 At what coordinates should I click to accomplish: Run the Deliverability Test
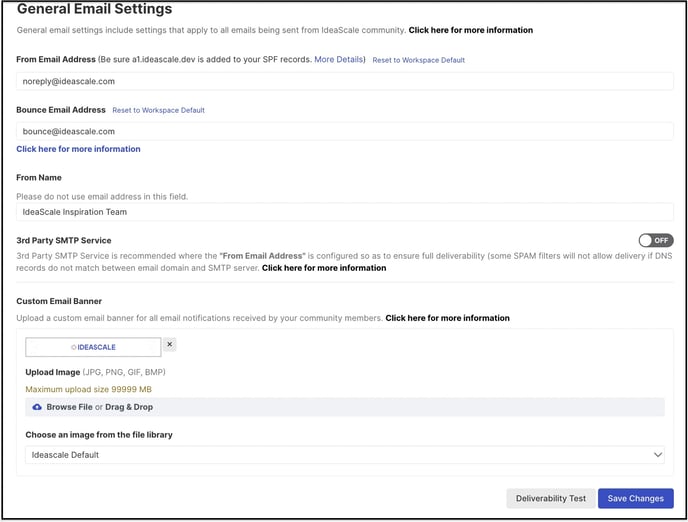[551, 498]
